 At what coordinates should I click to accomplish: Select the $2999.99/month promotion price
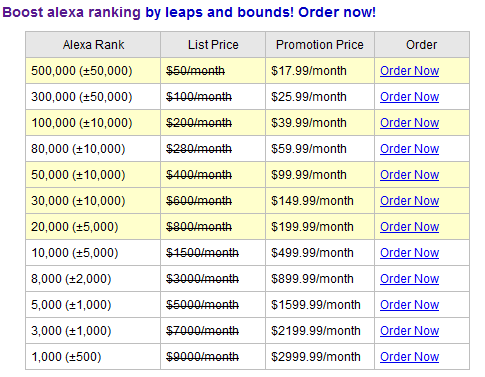316,357
